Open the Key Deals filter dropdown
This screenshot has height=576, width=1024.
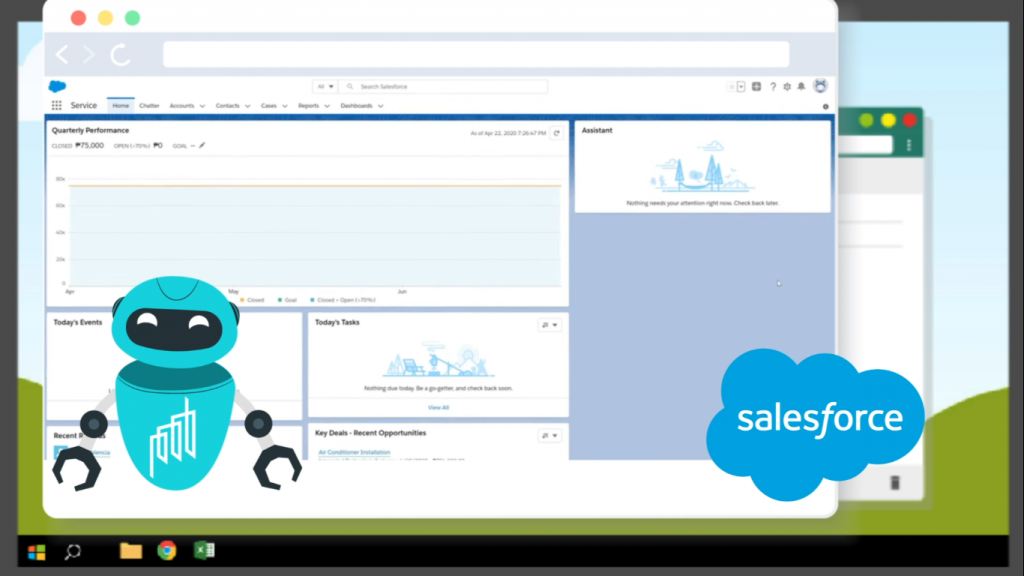550,436
